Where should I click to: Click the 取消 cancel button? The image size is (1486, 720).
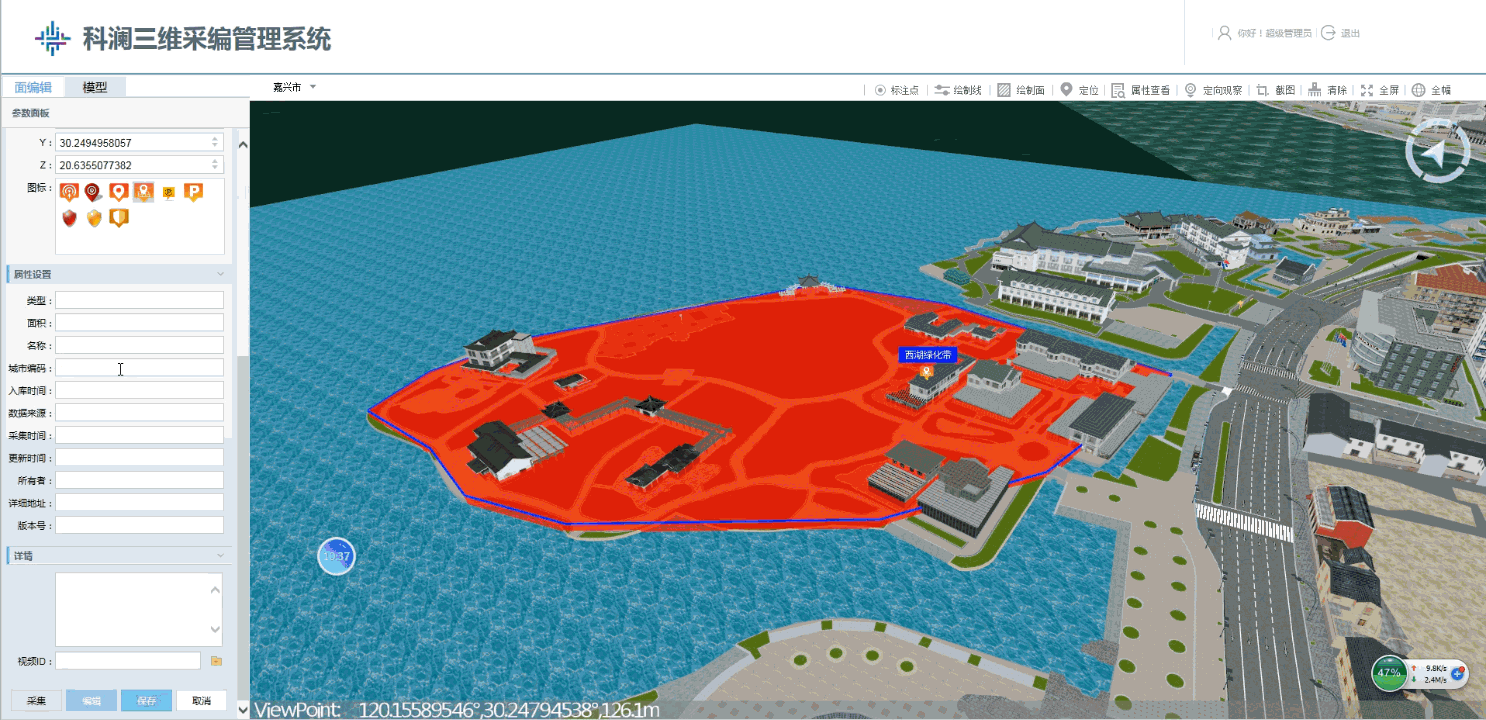click(x=201, y=701)
